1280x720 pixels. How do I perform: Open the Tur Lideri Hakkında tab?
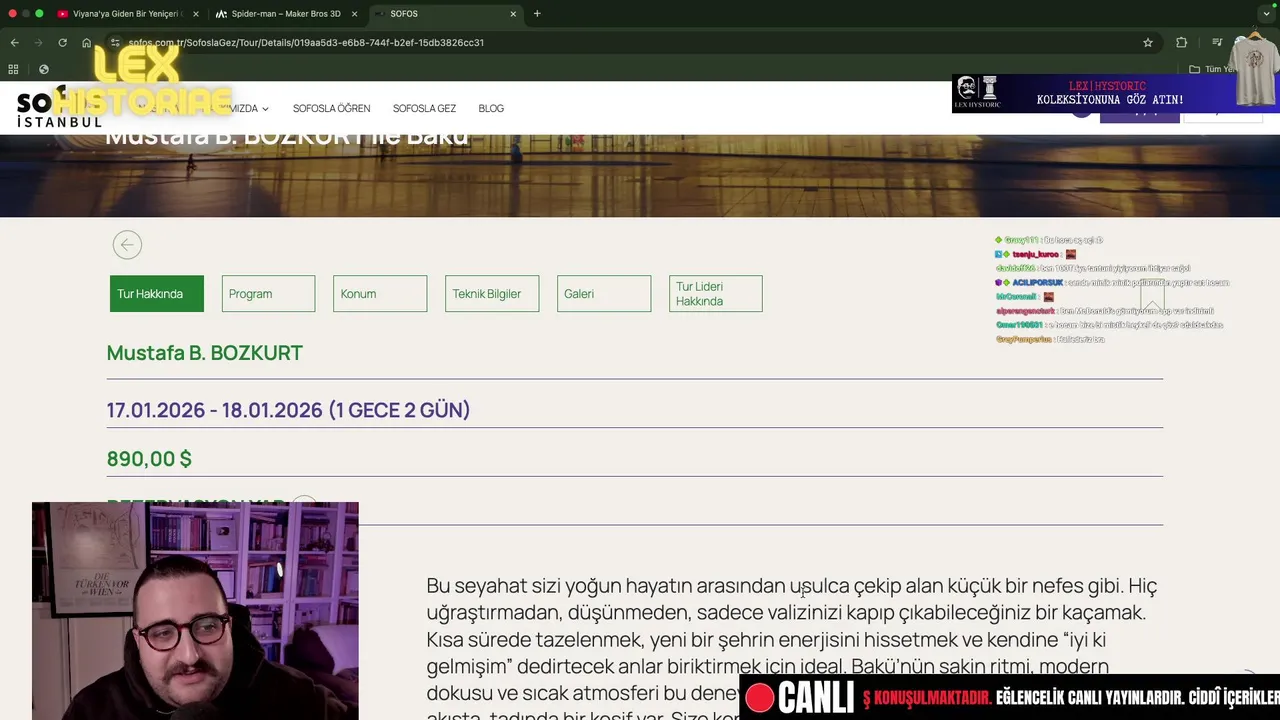point(716,294)
